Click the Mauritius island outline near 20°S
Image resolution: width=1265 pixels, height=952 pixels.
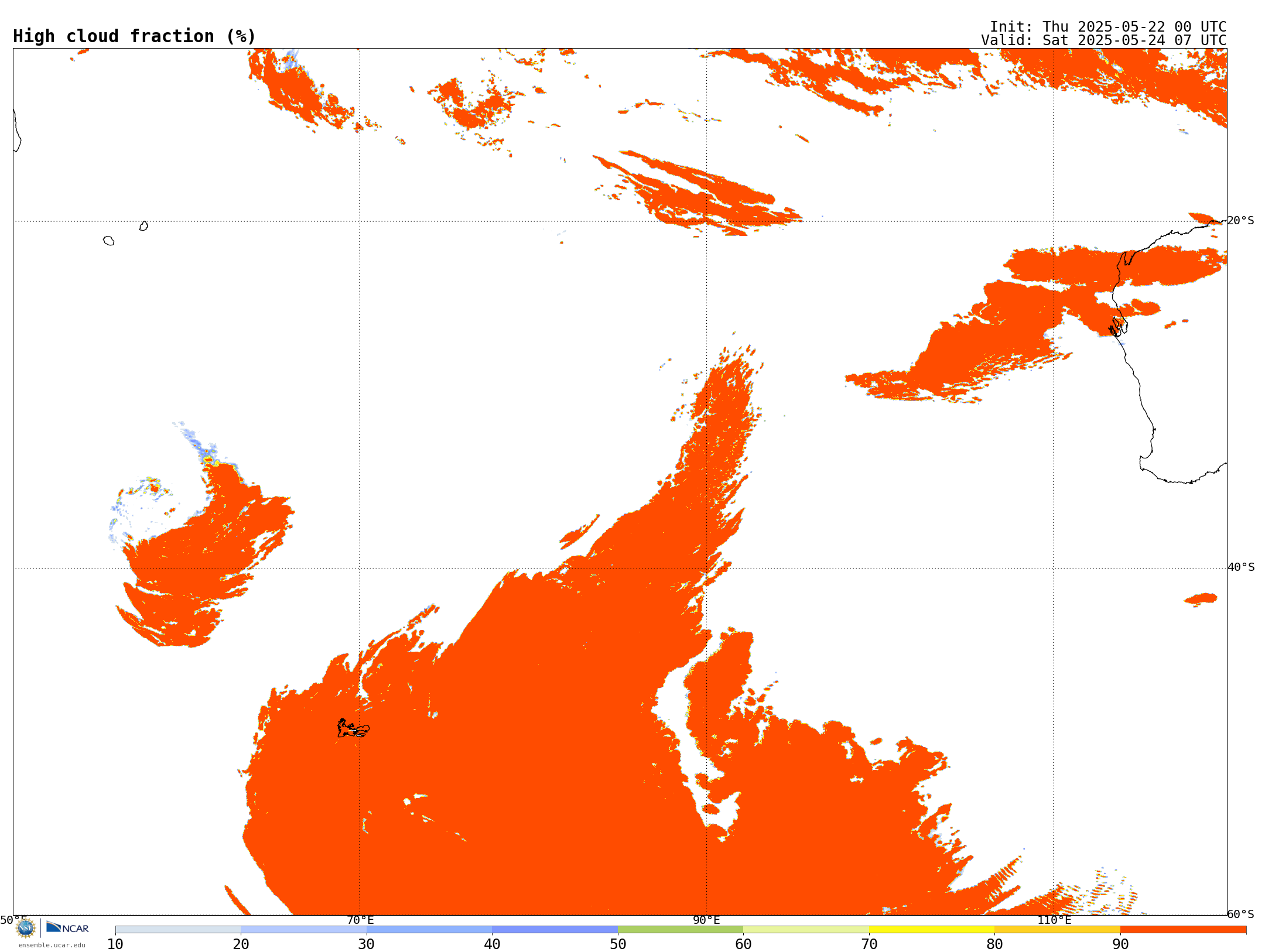(143, 226)
